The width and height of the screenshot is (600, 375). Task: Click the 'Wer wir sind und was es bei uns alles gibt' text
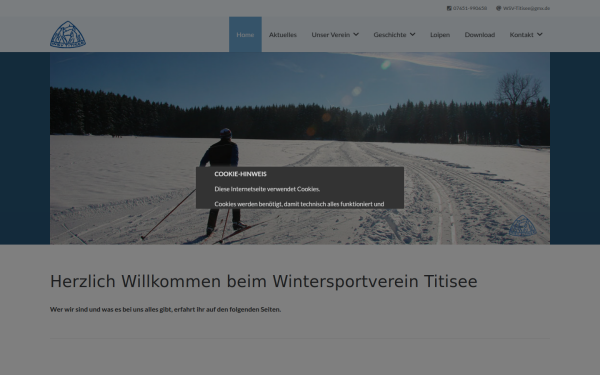click(x=165, y=309)
